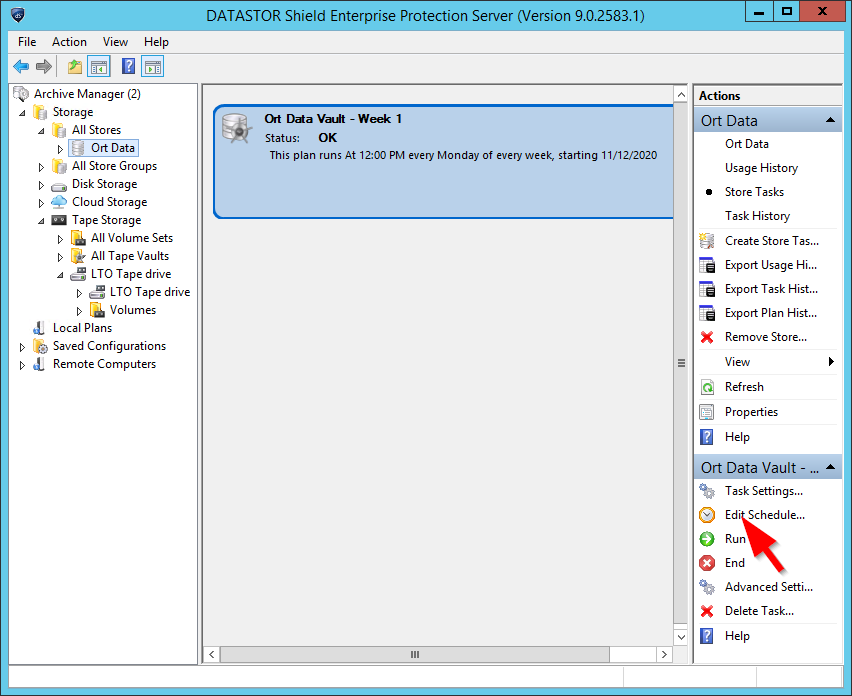Collapse the All Stores tree node
This screenshot has width=852, height=696.
tap(41, 131)
